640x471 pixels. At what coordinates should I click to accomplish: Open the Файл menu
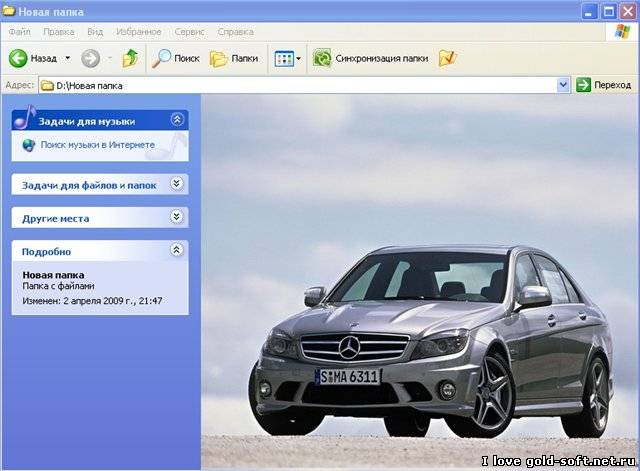click(x=19, y=31)
